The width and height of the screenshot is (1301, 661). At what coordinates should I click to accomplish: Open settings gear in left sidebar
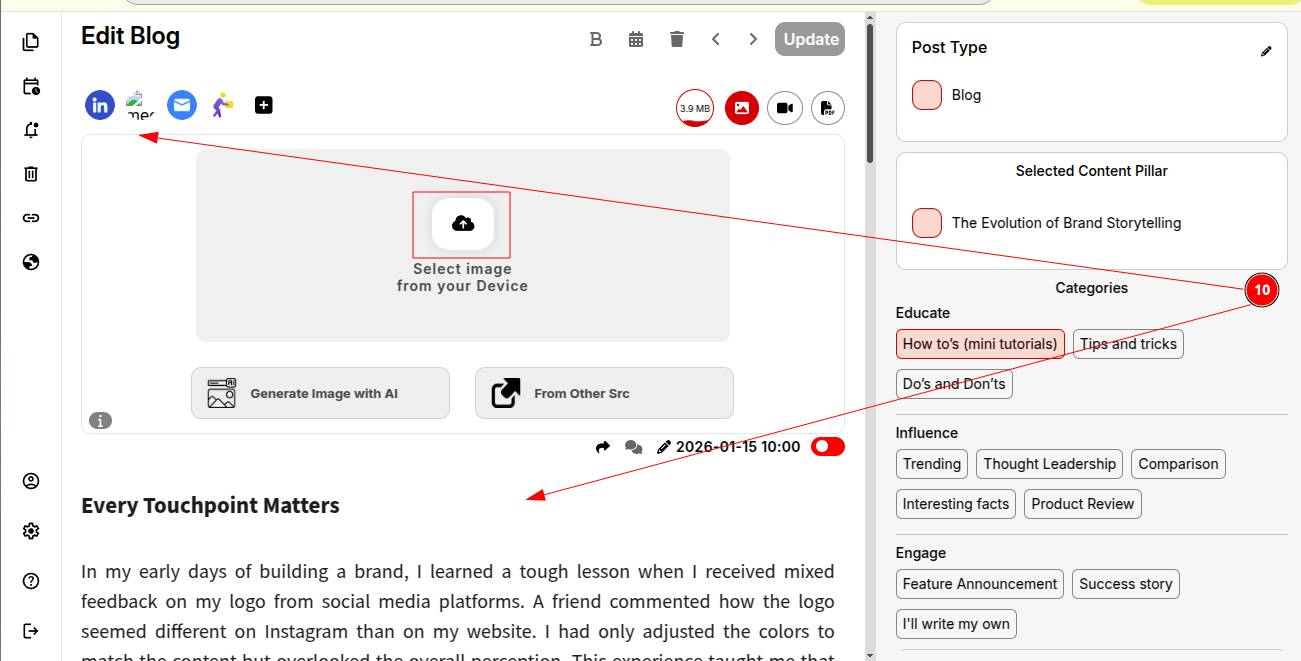tap(31, 531)
